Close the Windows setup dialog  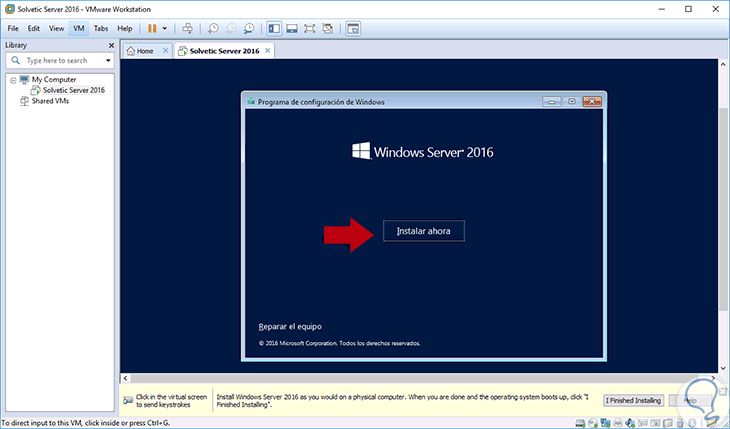point(592,102)
